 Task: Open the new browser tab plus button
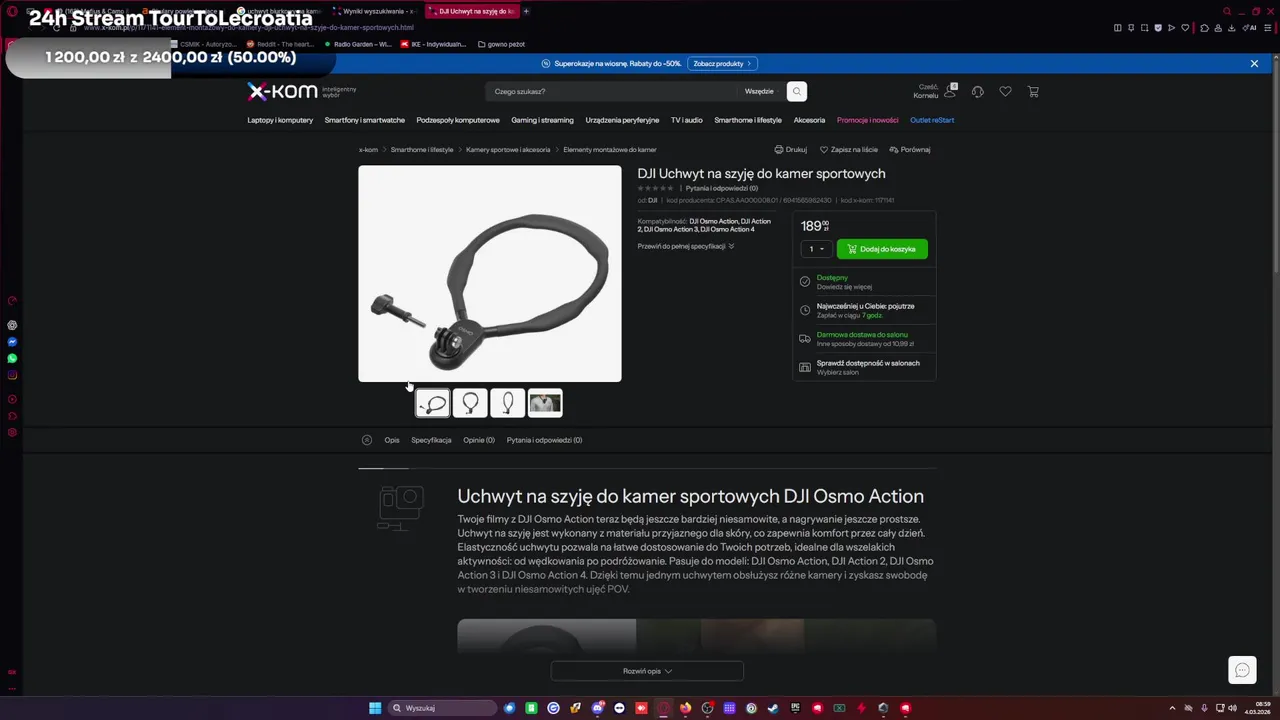tap(526, 11)
